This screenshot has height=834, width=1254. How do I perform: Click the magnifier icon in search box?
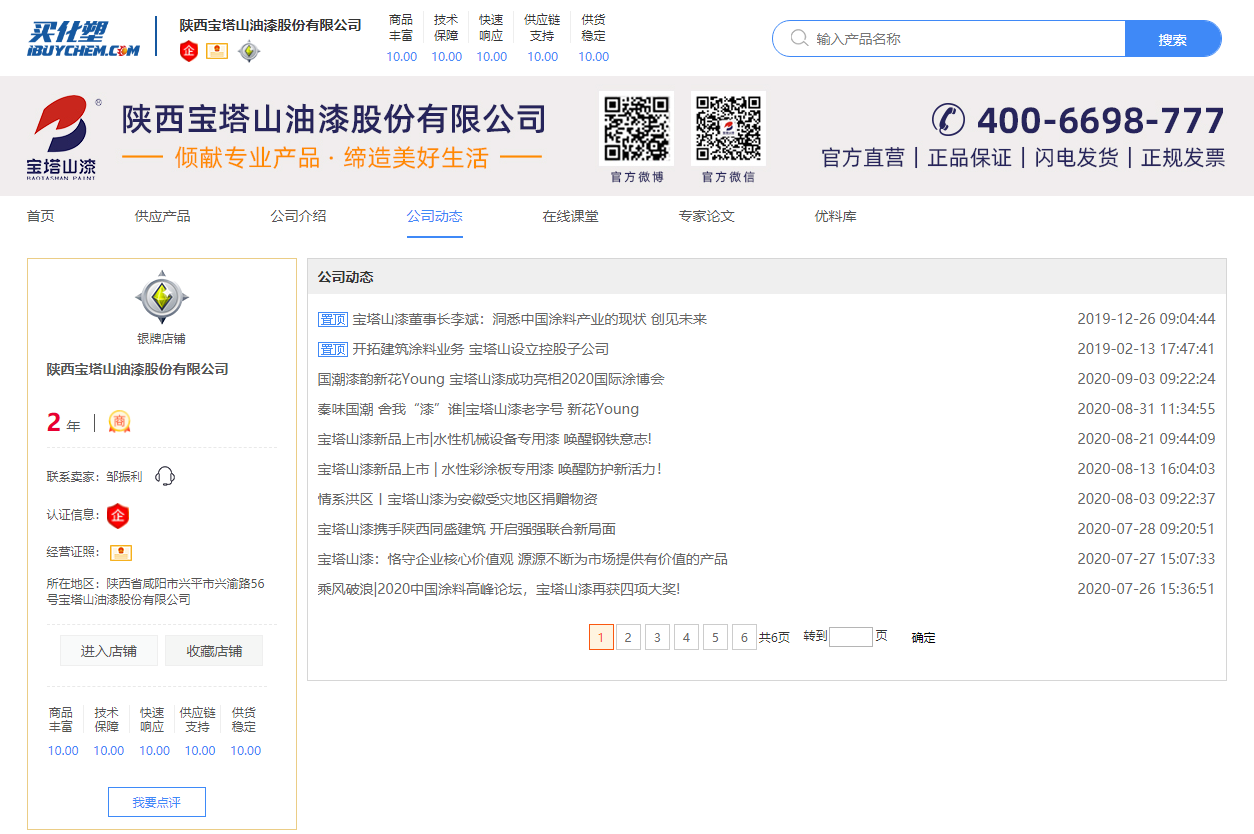799,38
